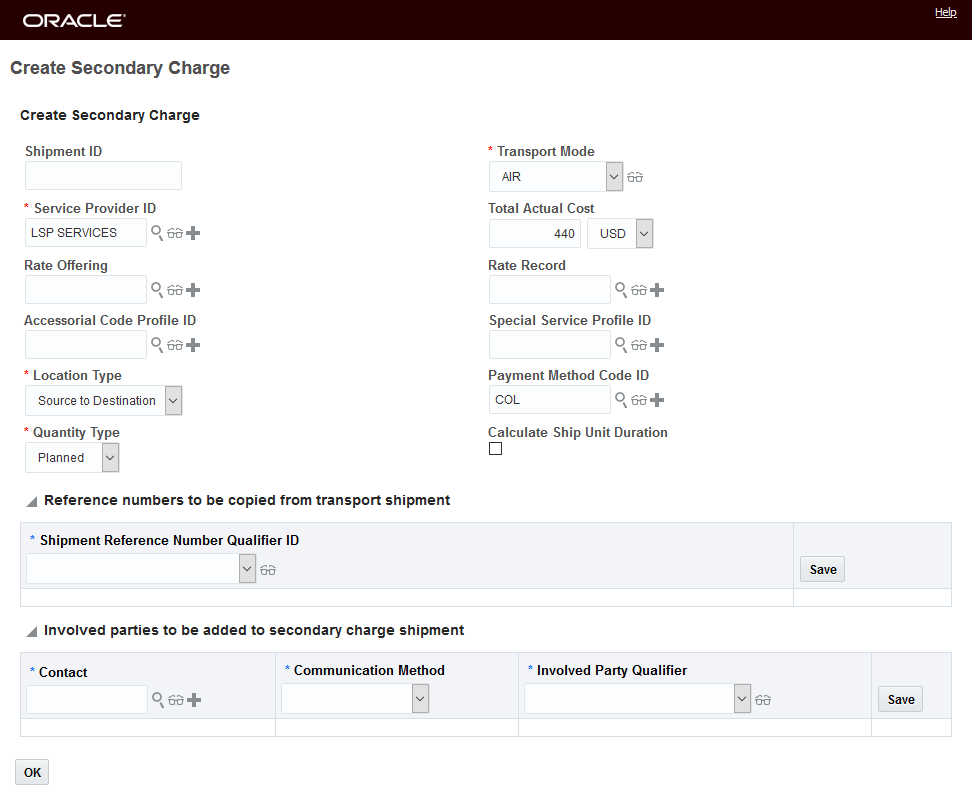Enable Calculate Ship Unit Duration checkbox
Viewport: 972px width, 790px height.
[495, 449]
